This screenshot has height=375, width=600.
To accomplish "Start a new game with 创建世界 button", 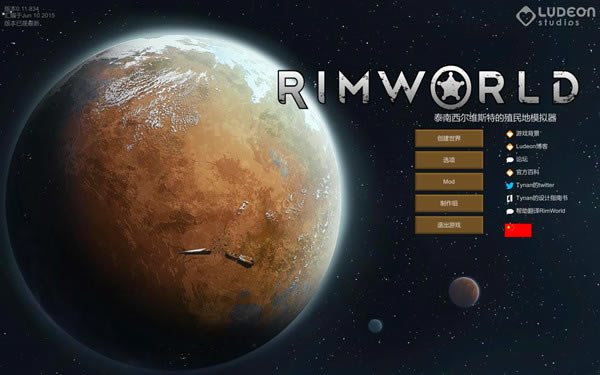I will tap(449, 138).
